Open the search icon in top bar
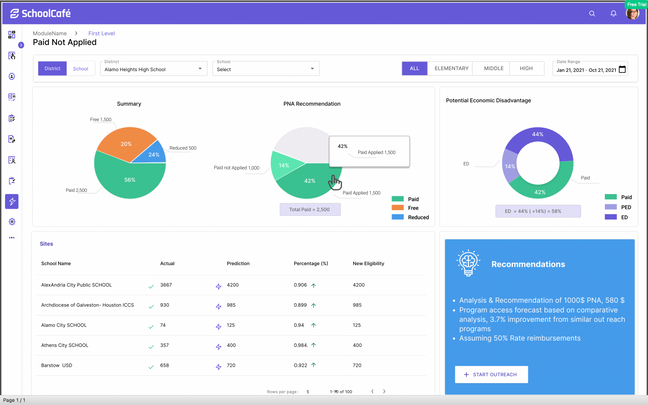648x405 pixels. 592,14
